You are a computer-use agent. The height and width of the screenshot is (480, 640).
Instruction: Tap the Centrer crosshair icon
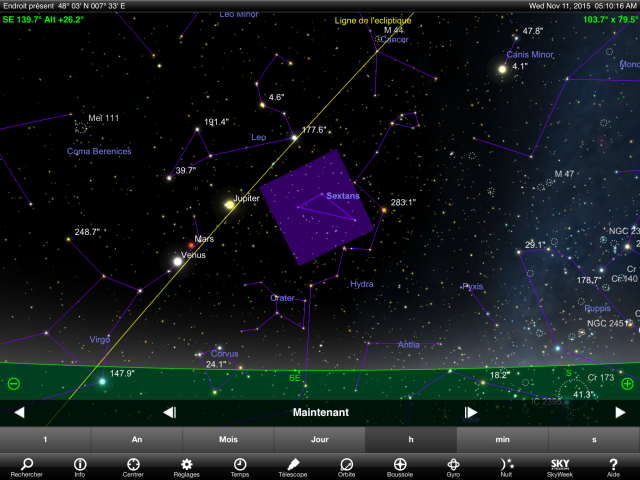pos(133,467)
